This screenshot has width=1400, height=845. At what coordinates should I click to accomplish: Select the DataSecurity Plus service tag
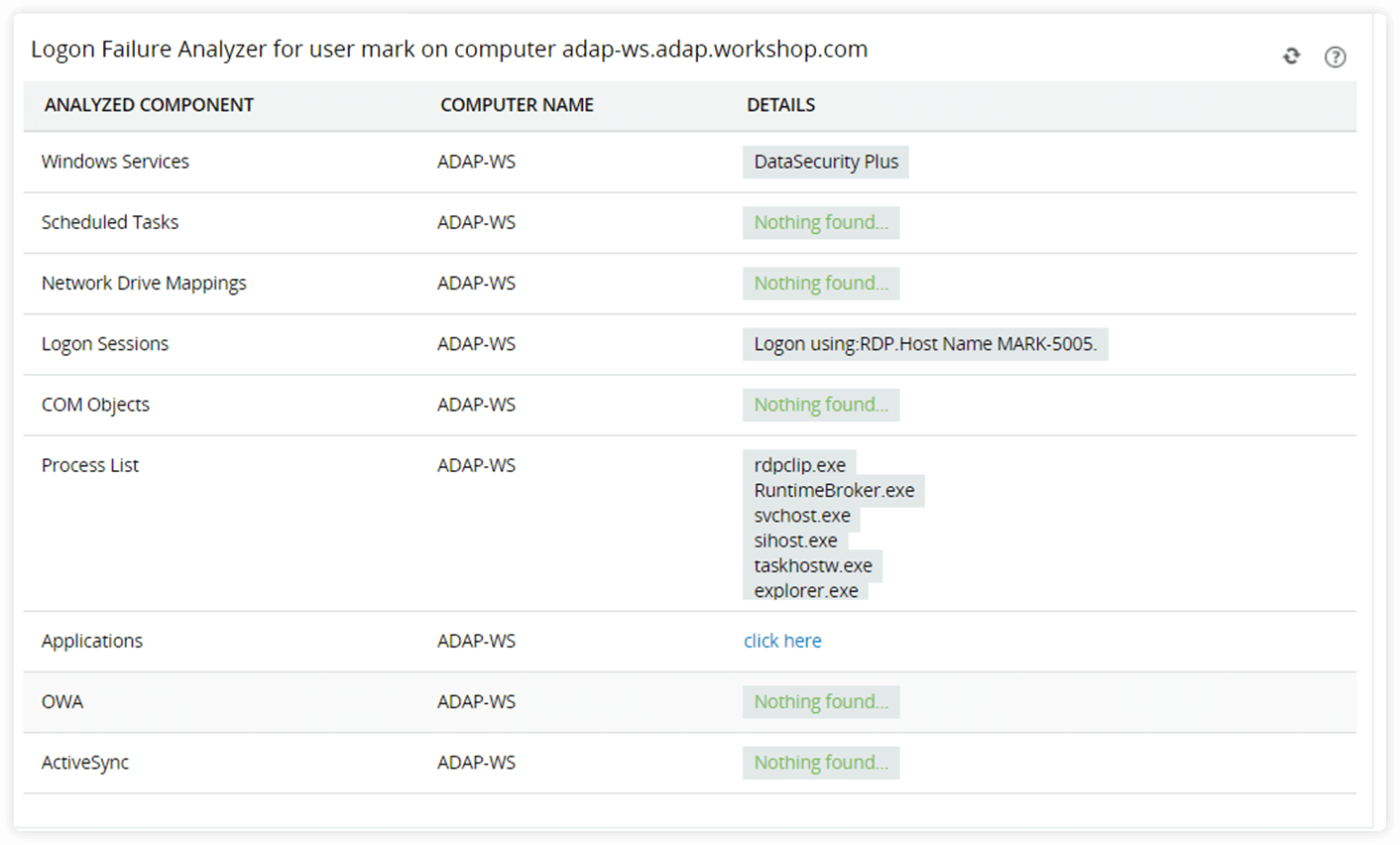pos(825,161)
